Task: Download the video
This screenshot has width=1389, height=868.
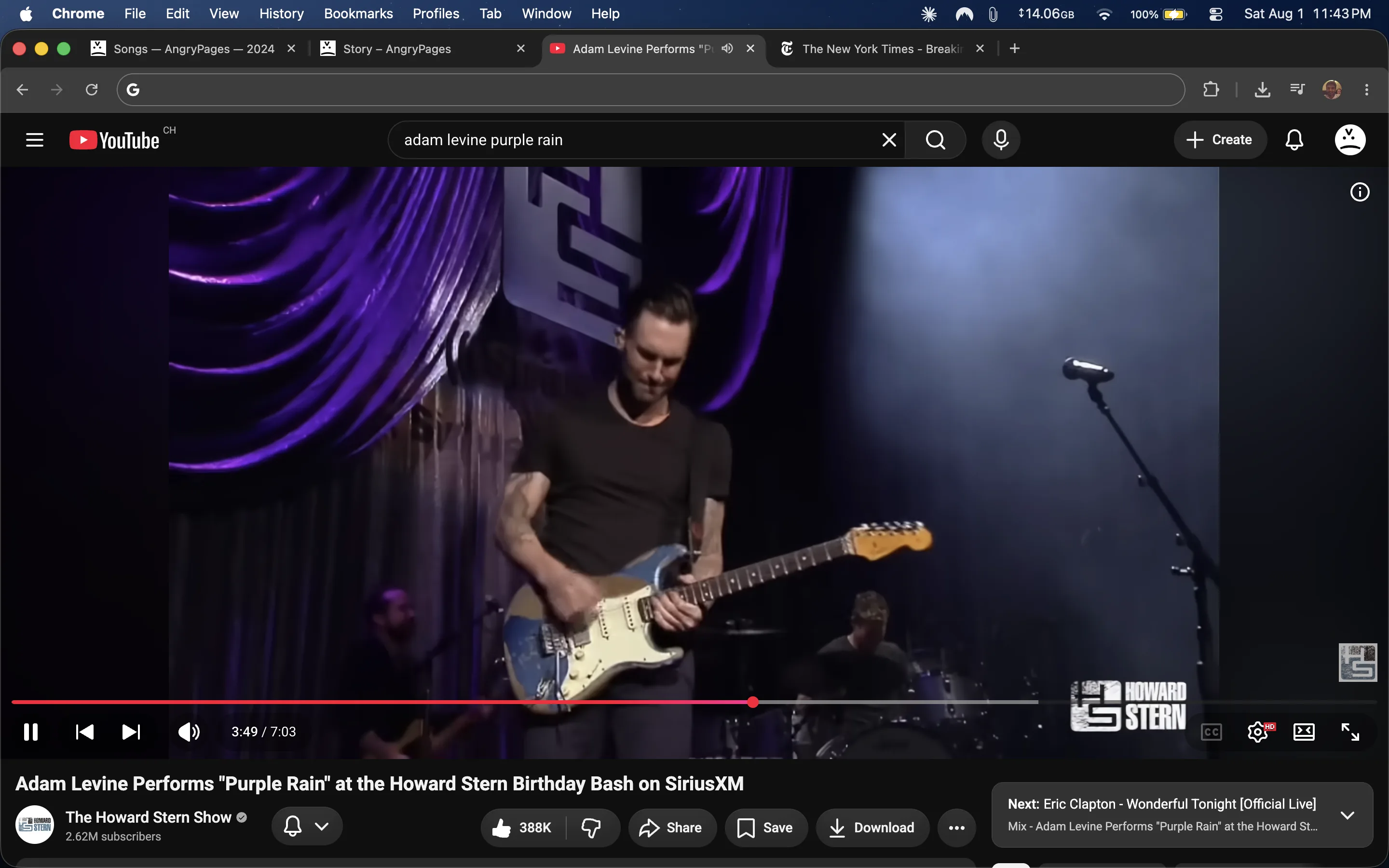Action: [872, 827]
